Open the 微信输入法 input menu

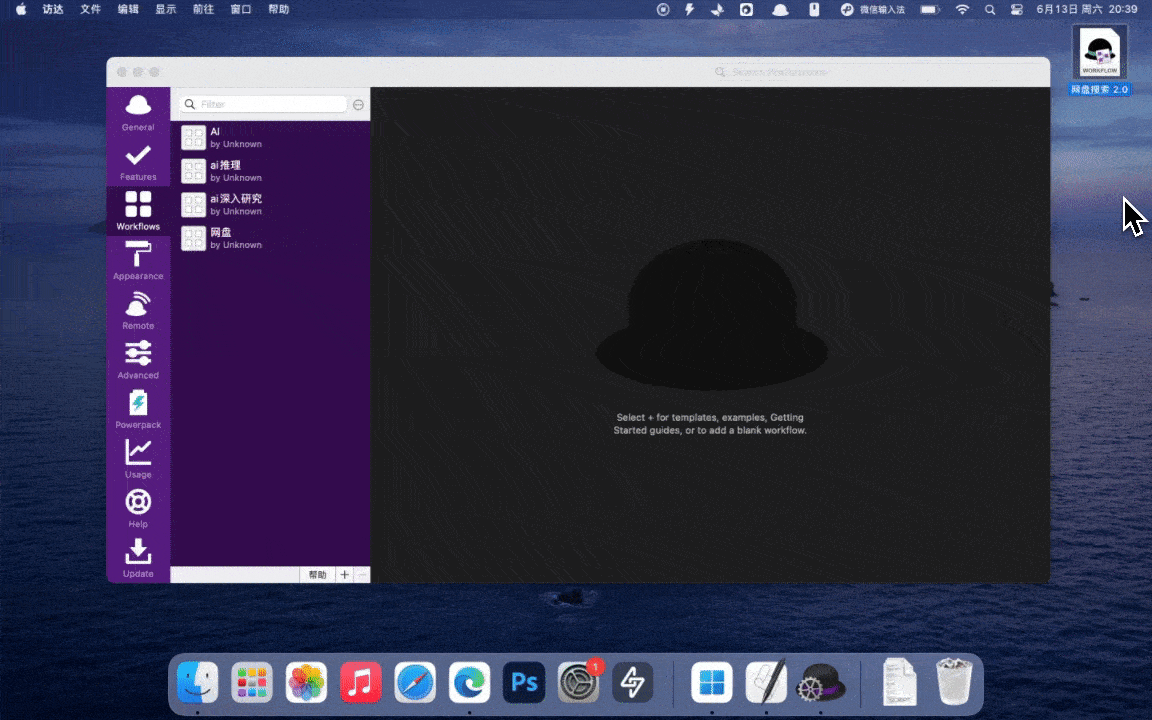coord(873,10)
